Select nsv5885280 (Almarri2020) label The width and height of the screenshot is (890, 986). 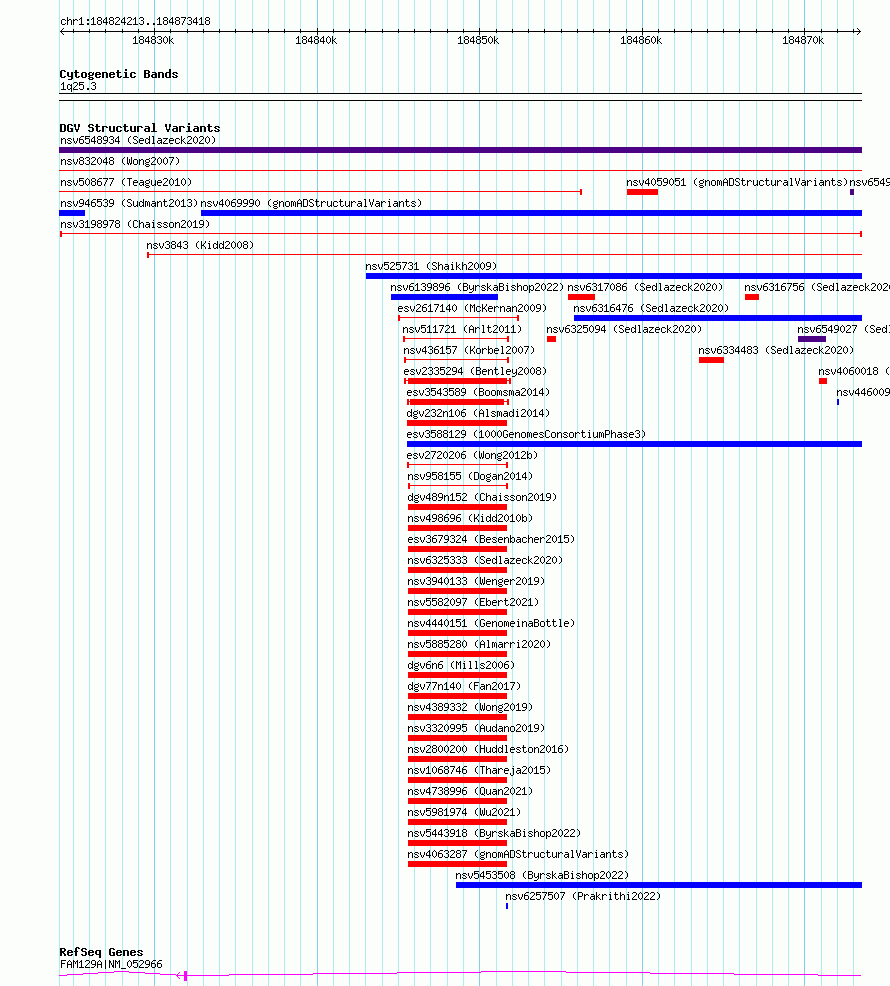[479, 645]
